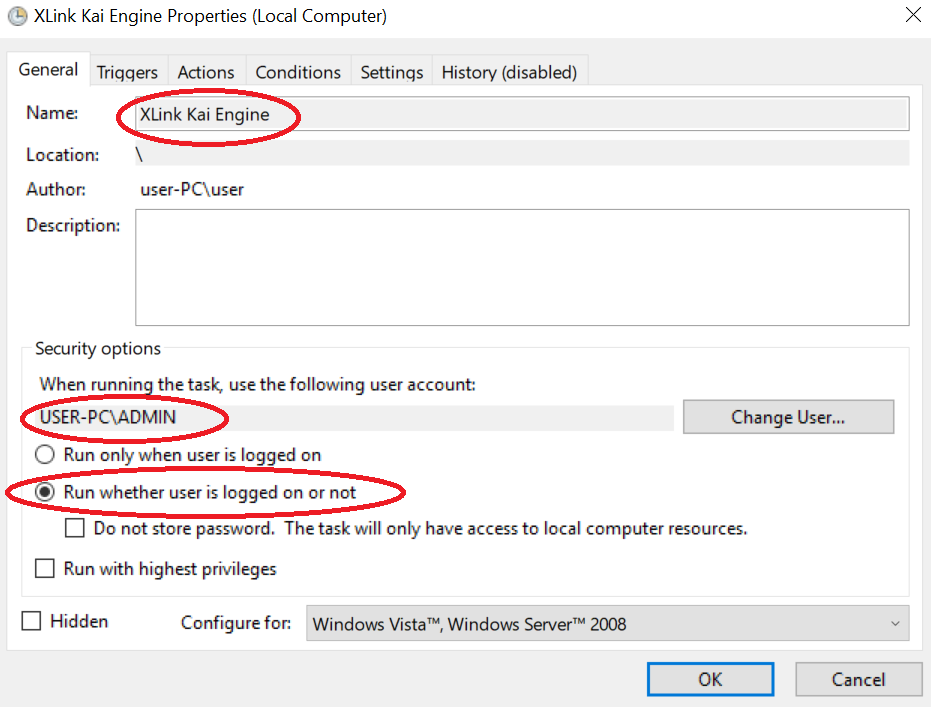Switch to the Conditions tab
Screen dimensions: 931x707
coord(298,72)
